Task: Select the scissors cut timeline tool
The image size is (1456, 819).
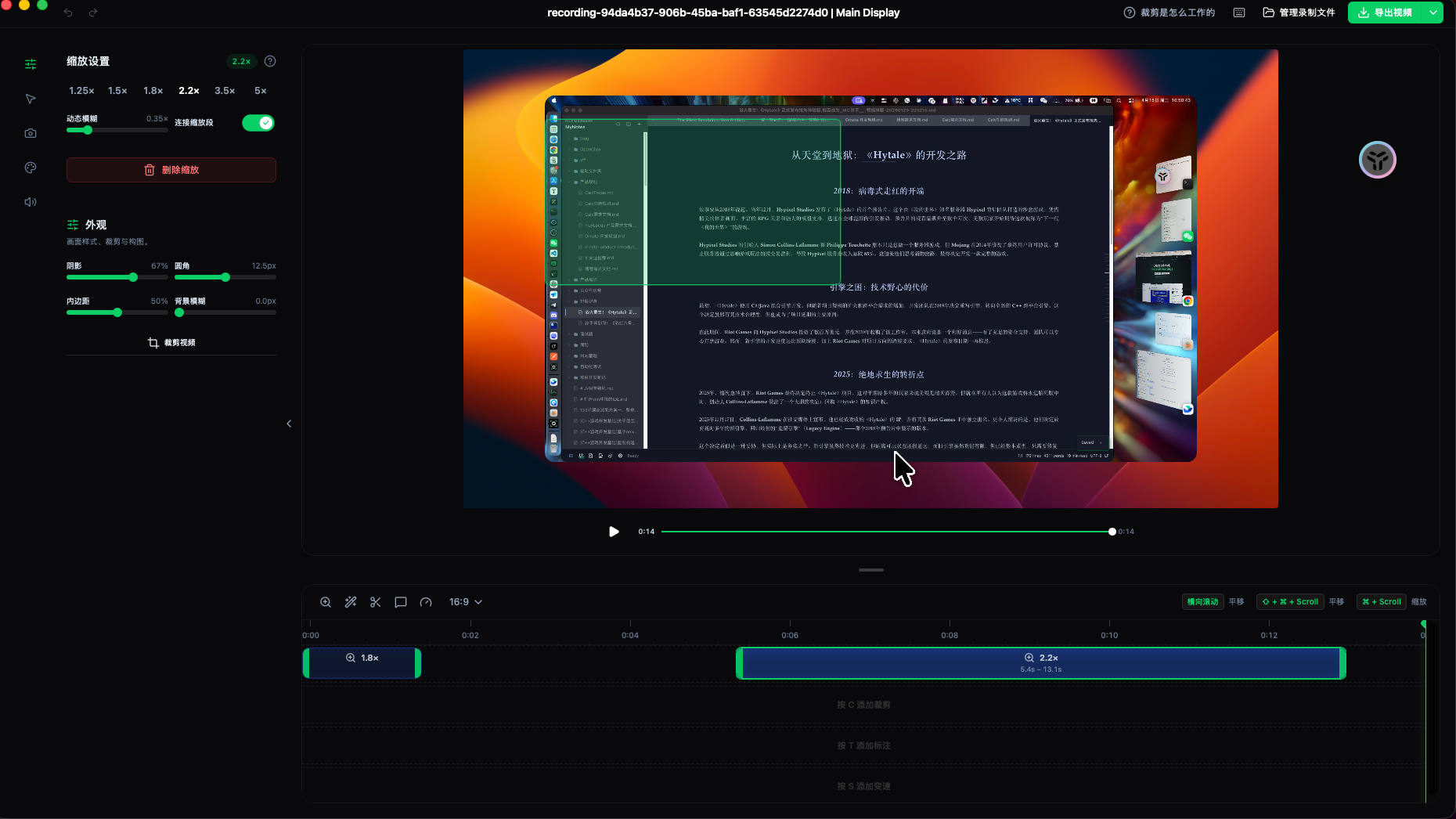Action: 376,602
